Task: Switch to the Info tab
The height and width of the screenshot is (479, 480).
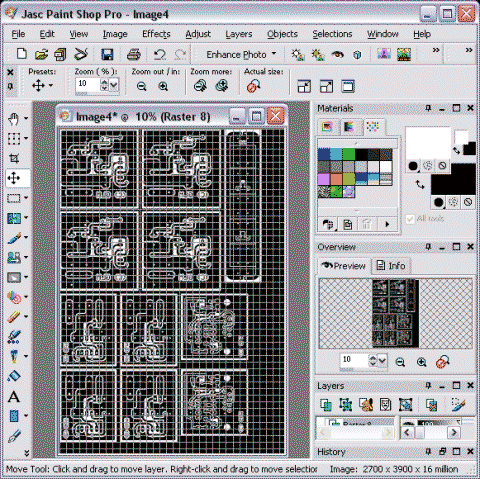Action: point(391,266)
